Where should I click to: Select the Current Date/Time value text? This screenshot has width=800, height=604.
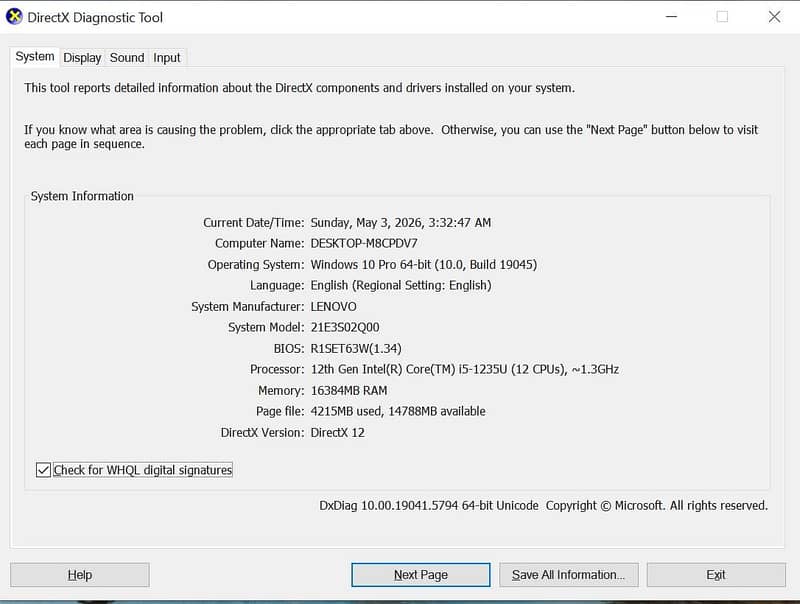[401, 223]
